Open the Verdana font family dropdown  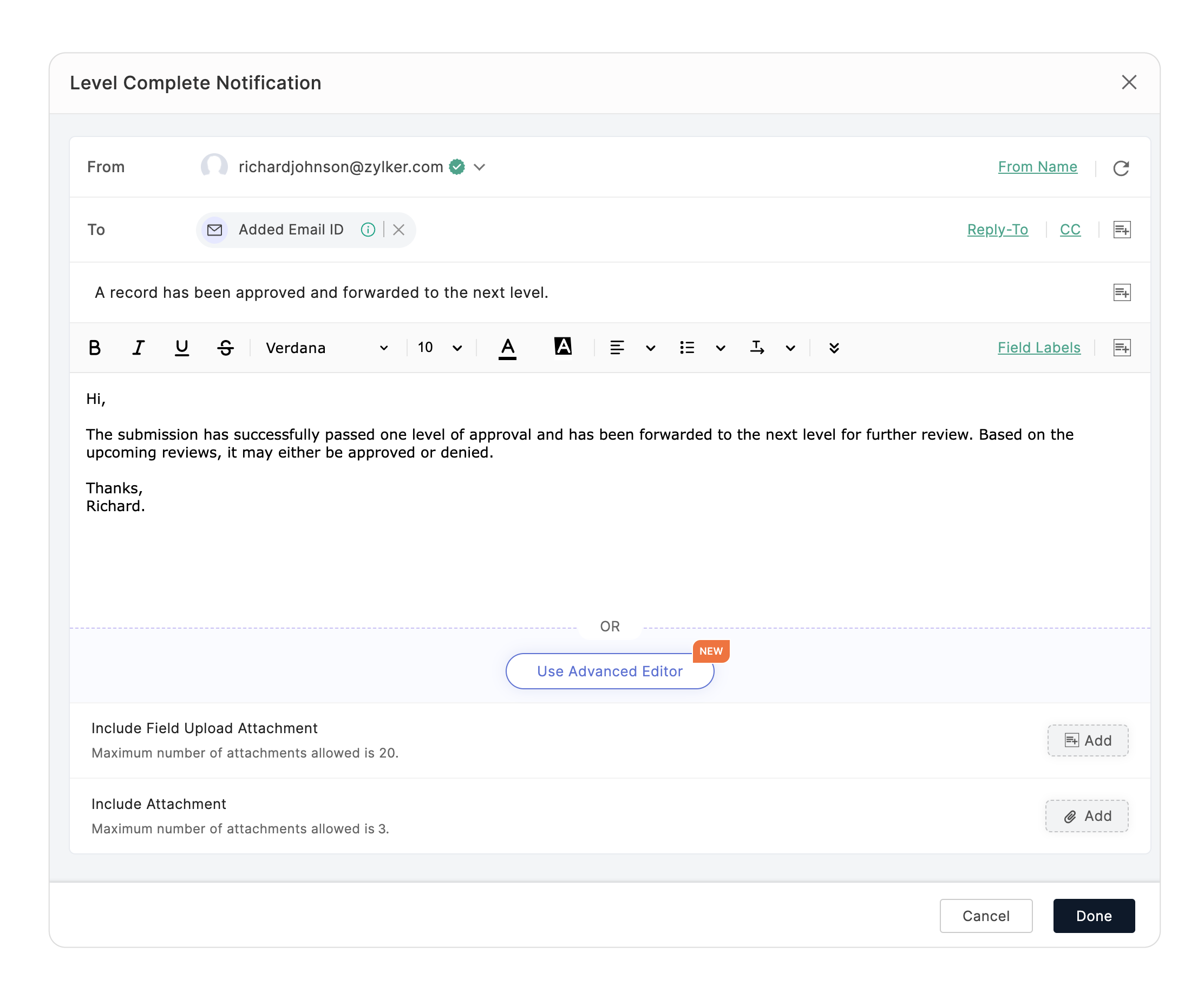point(327,348)
